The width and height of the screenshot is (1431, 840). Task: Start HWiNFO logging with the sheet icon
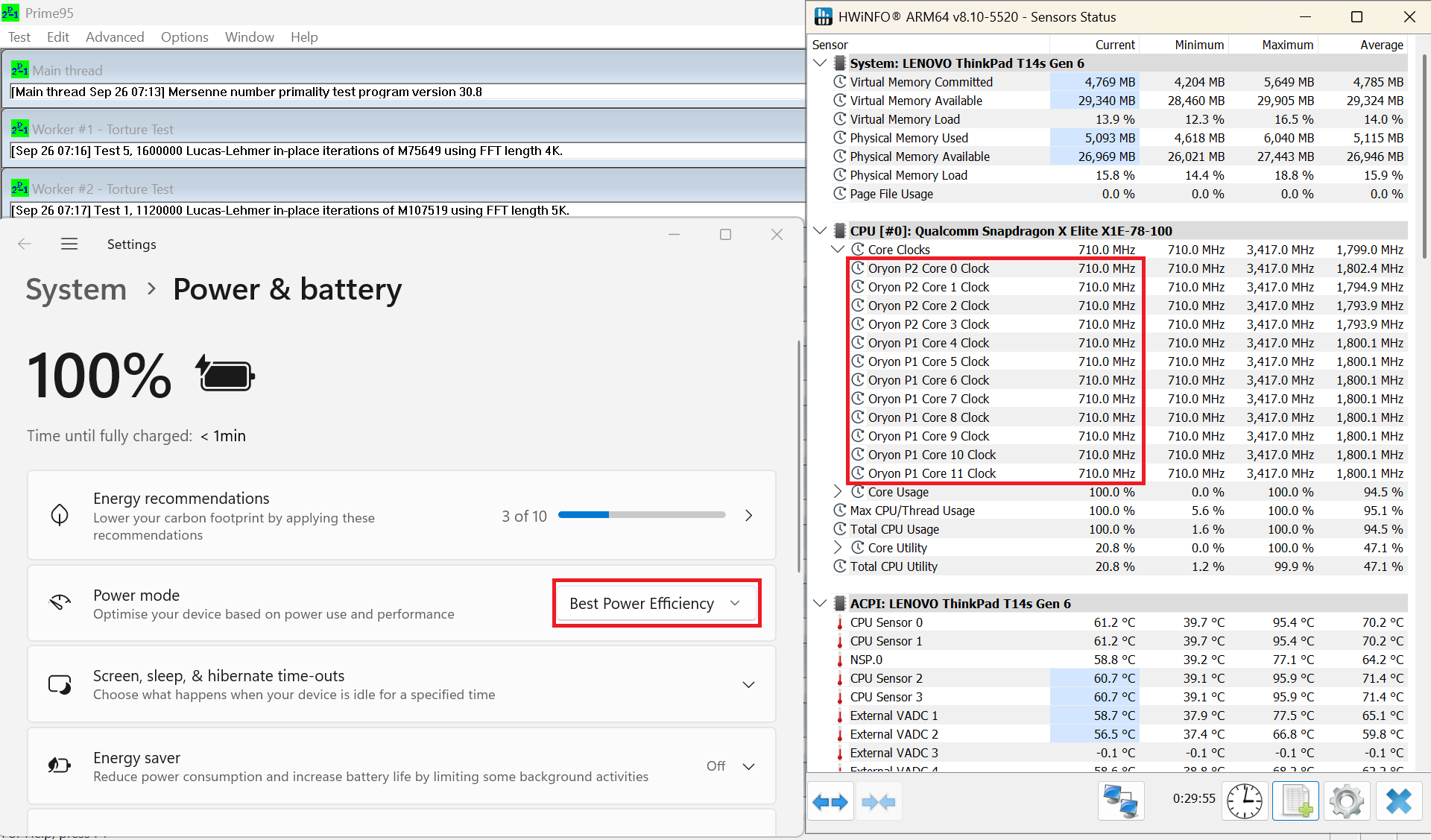click(1295, 802)
